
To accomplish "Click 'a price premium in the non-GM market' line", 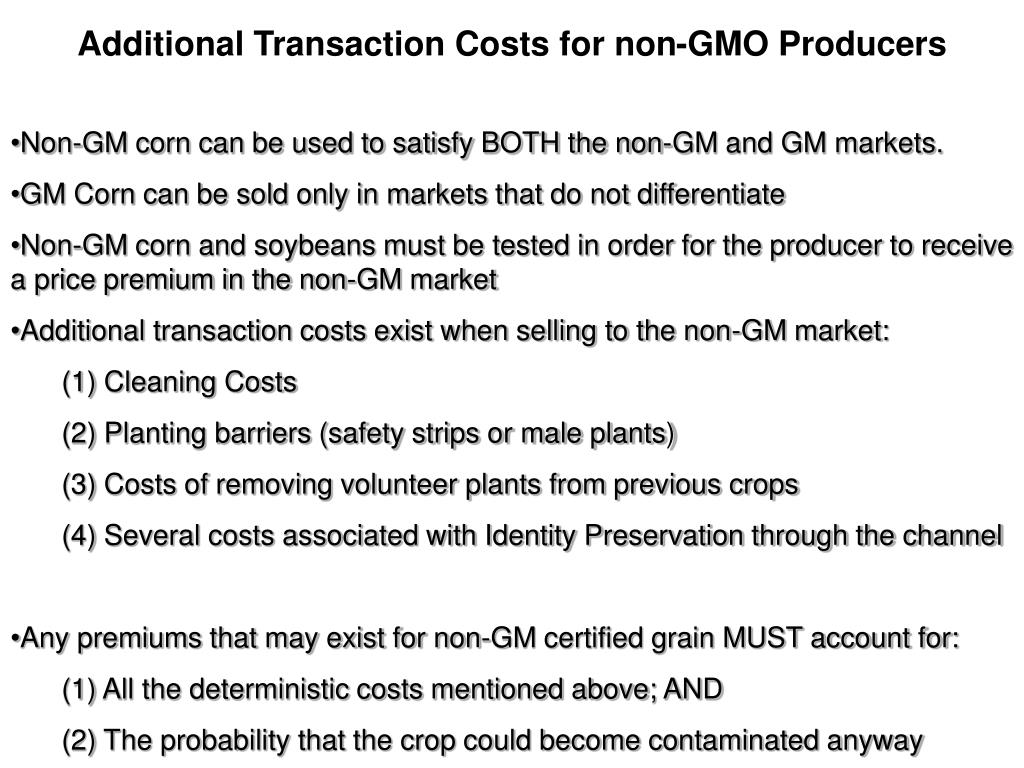I will pos(254,280).
